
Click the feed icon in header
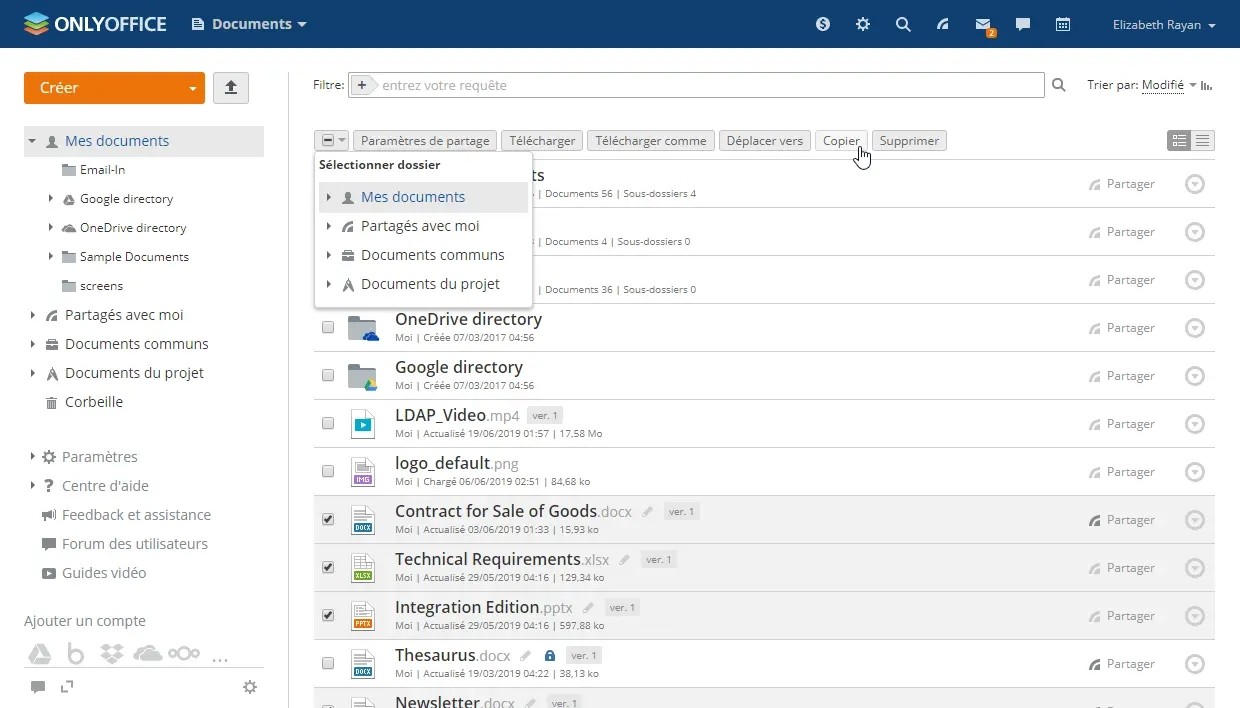(x=943, y=25)
